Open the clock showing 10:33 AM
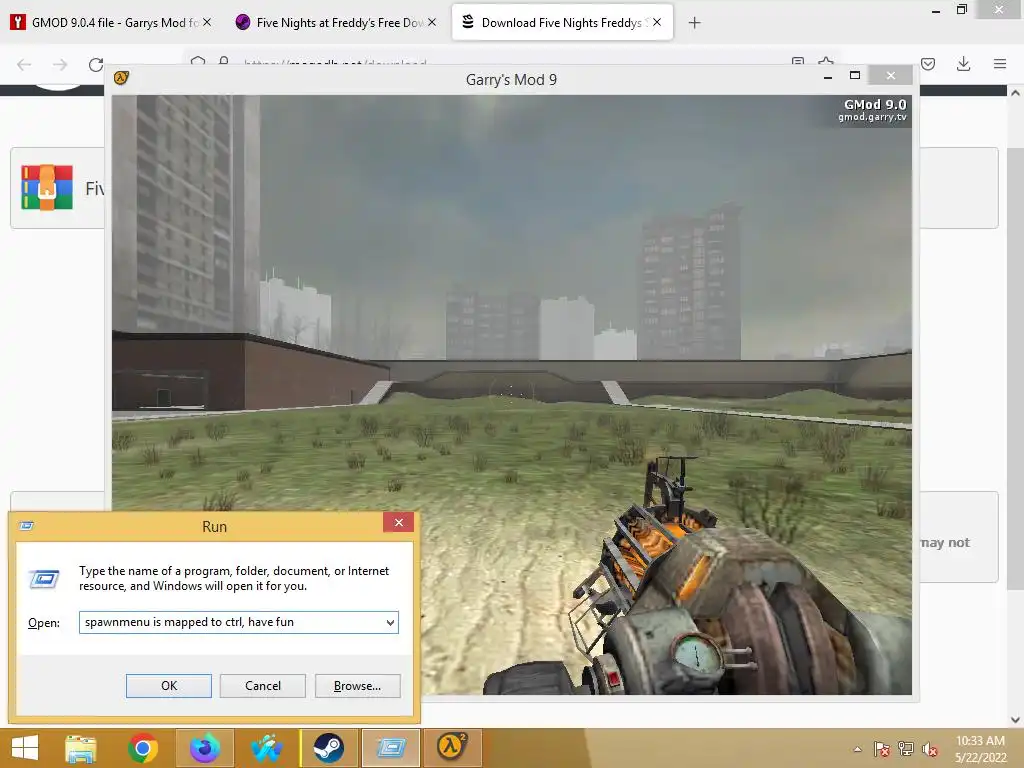Viewport: 1024px width, 768px height. (x=980, y=749)
